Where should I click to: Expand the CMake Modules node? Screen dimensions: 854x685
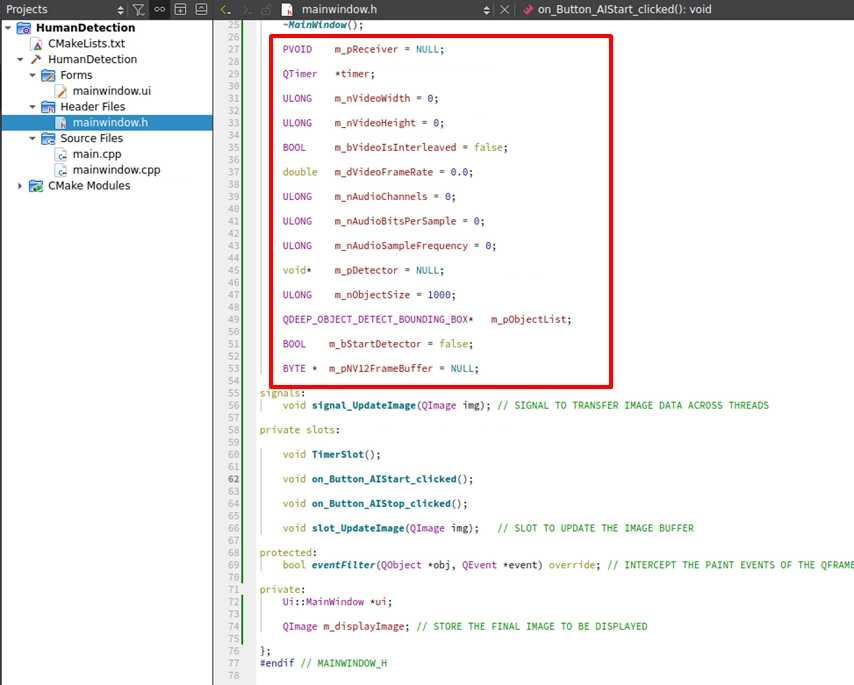tap(20, 186)
